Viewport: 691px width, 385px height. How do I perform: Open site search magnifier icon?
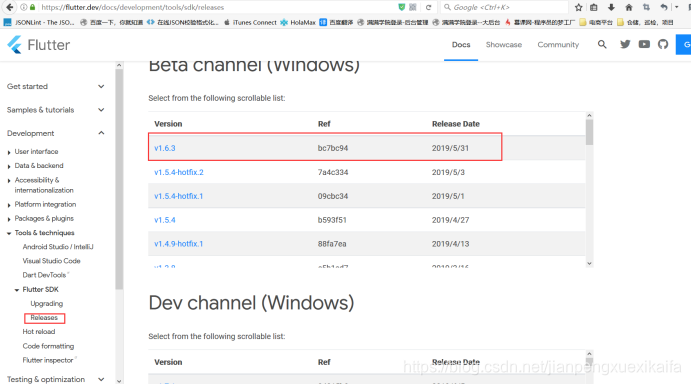[602, 44]
